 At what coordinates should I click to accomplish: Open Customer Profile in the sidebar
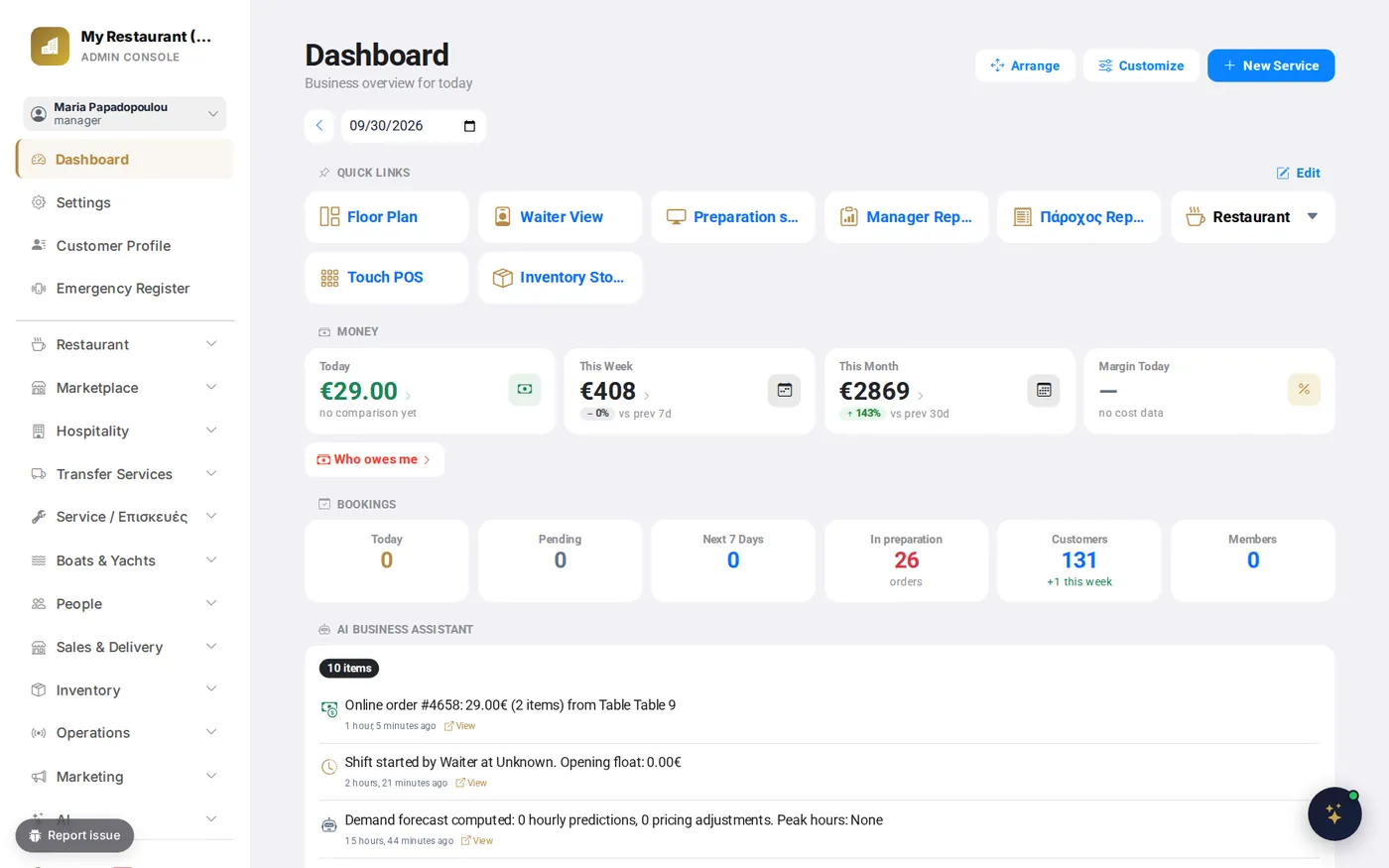point(125,245)
